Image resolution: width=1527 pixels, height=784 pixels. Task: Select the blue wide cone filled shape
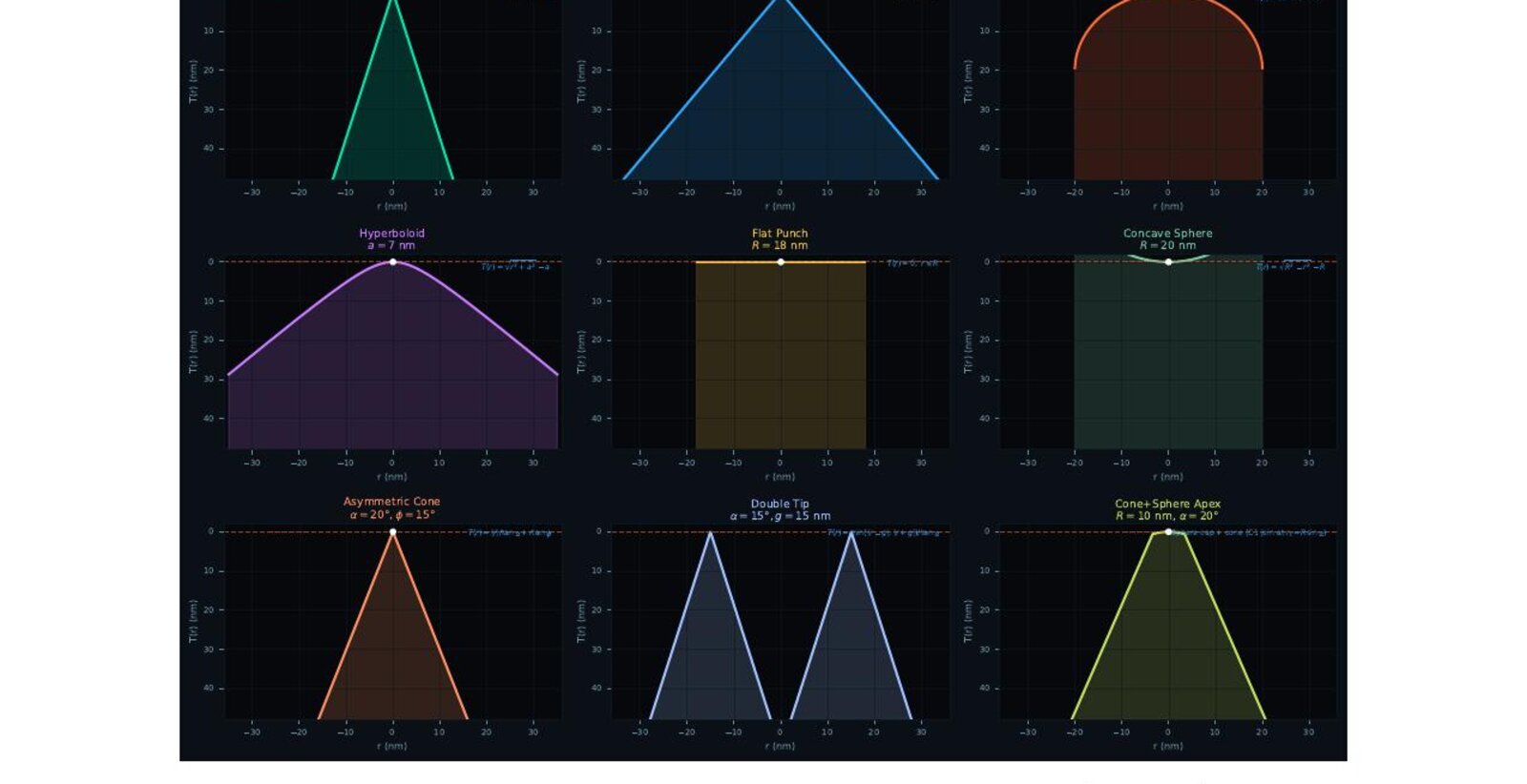(781, 114)
